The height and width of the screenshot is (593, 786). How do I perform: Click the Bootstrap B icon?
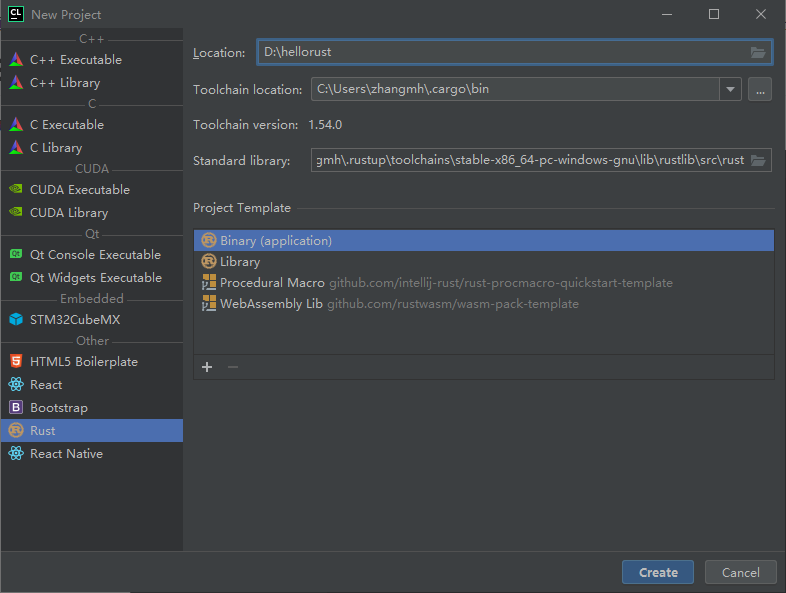pyautogui.click(x=16, y=408)
